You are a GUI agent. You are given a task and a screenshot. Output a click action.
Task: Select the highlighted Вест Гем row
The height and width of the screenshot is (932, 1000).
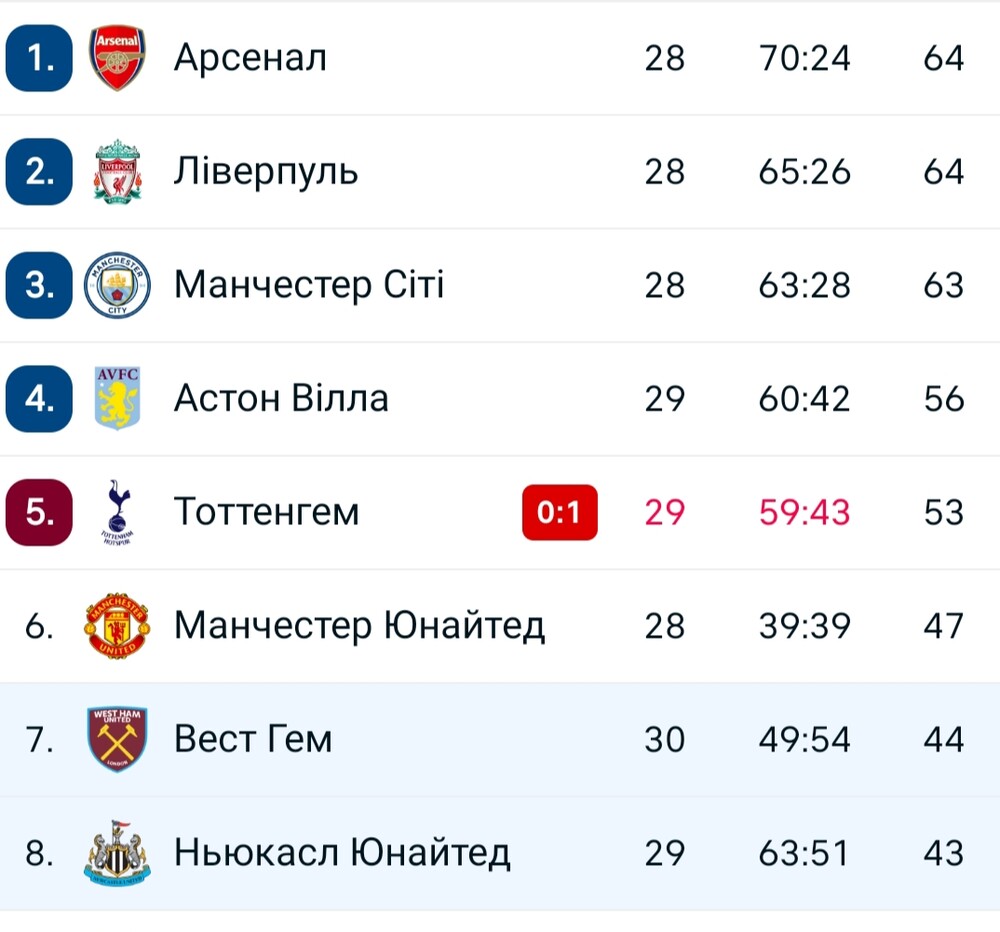coord(500,739)
